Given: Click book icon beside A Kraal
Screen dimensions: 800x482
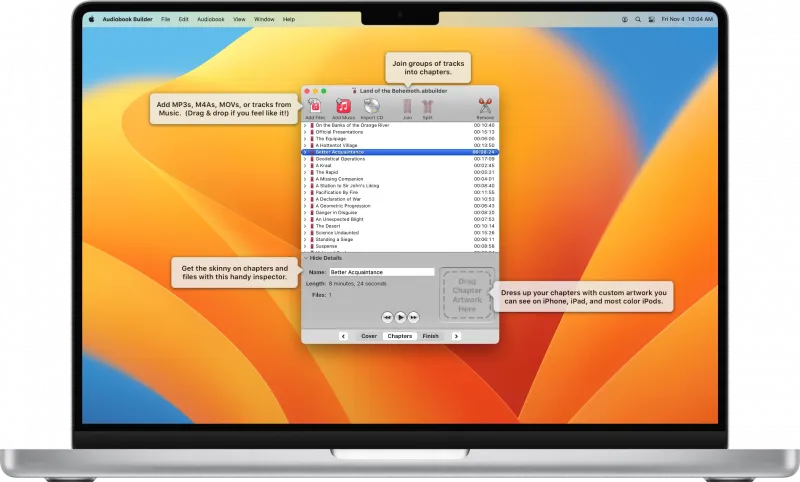Looking at the screenshot, I should pyautogui.click(x=312, y=165).
